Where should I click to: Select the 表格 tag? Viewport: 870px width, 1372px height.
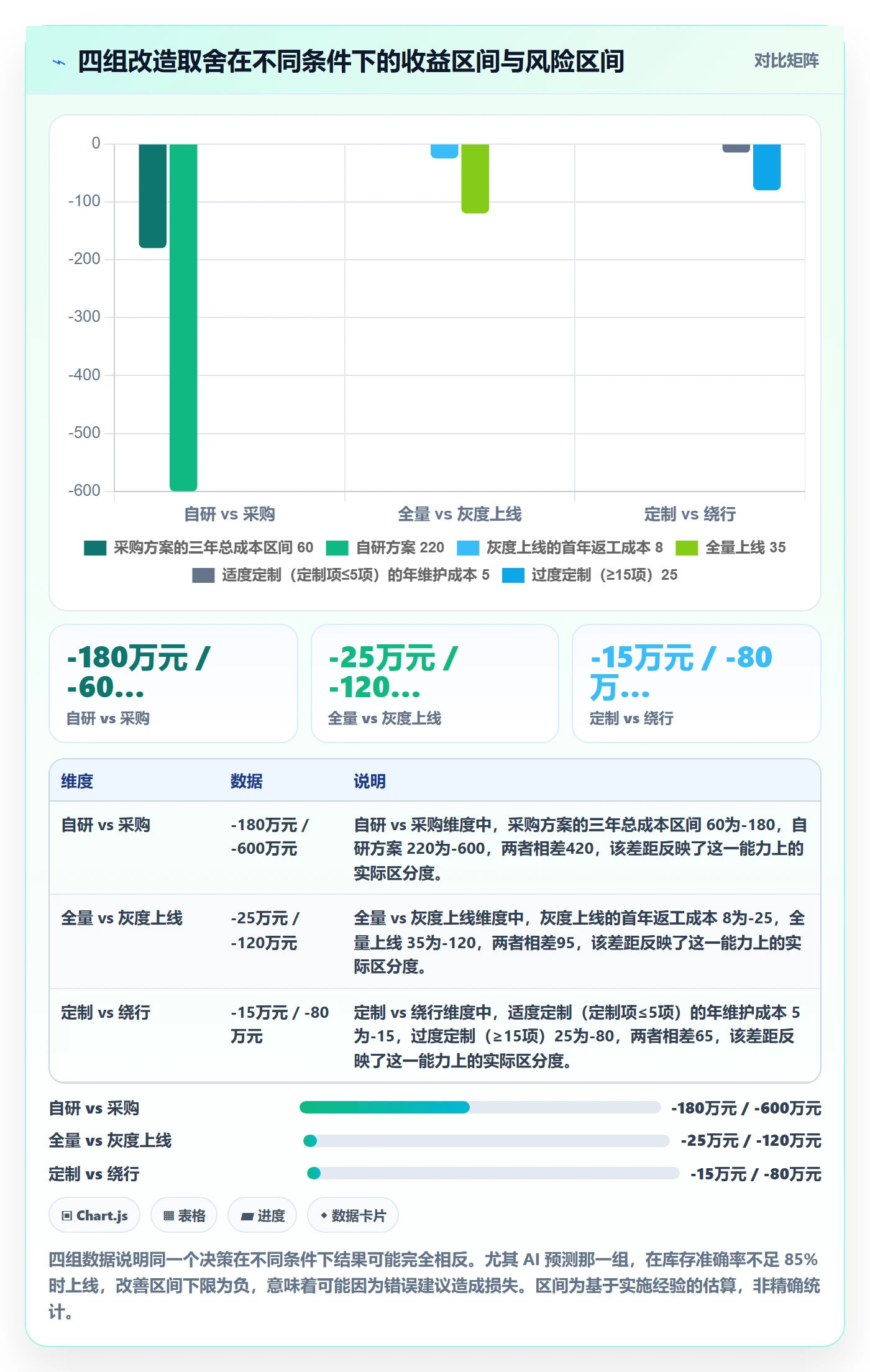(184, 1215)
